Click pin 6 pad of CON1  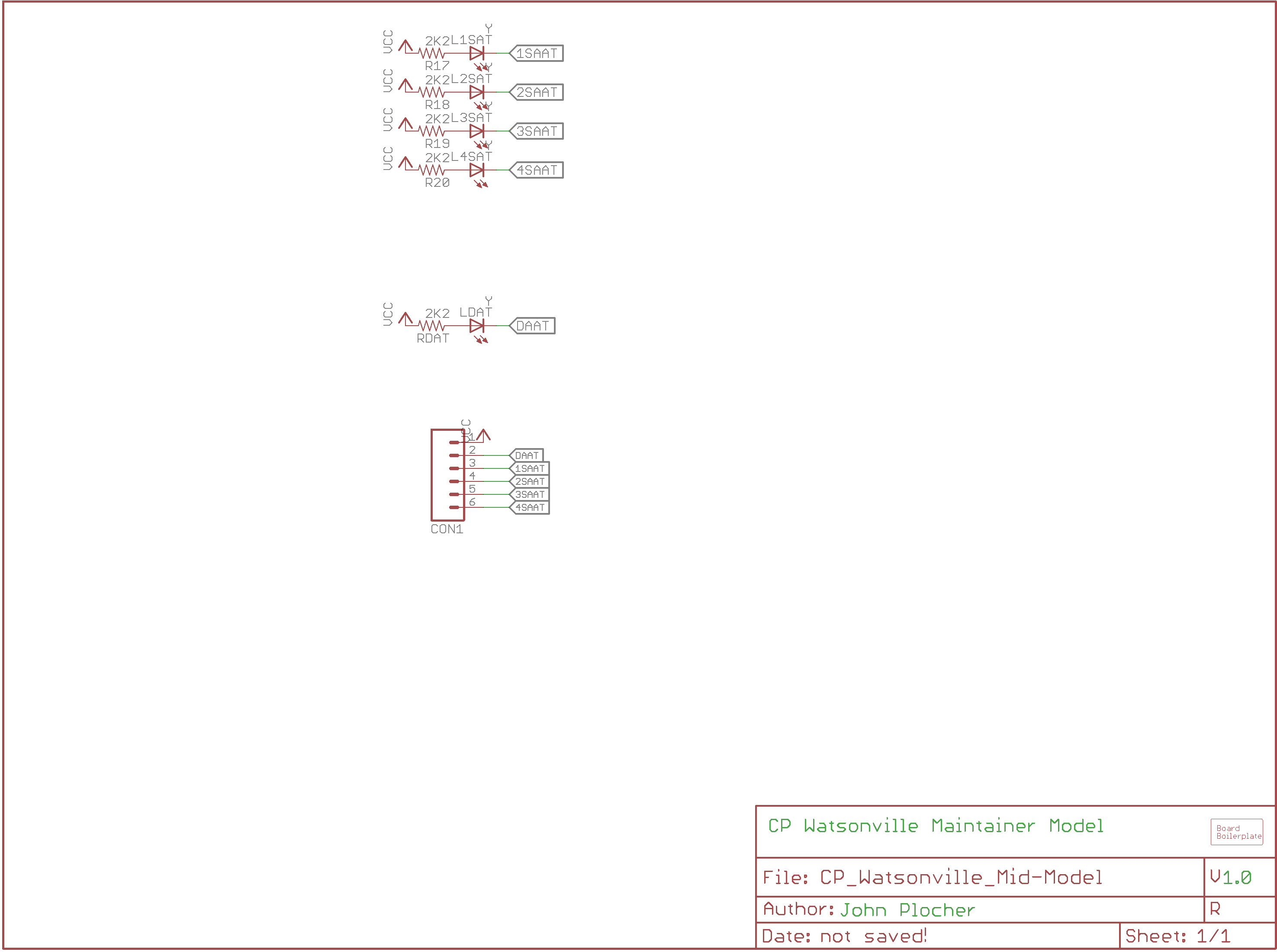454,508
